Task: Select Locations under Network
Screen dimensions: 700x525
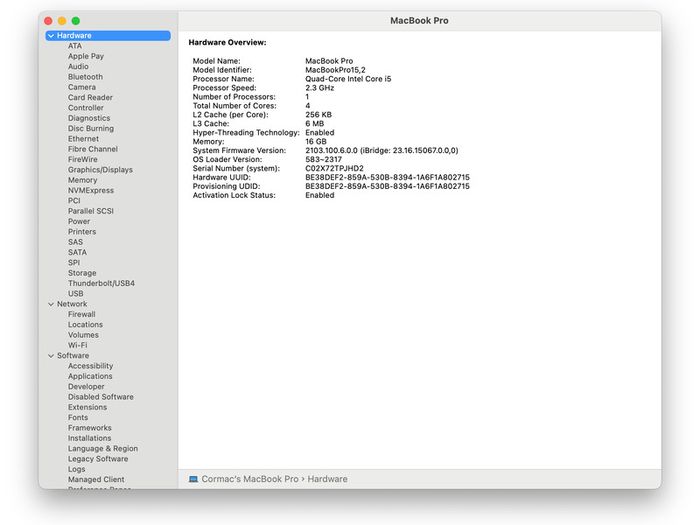Action: 85,325
